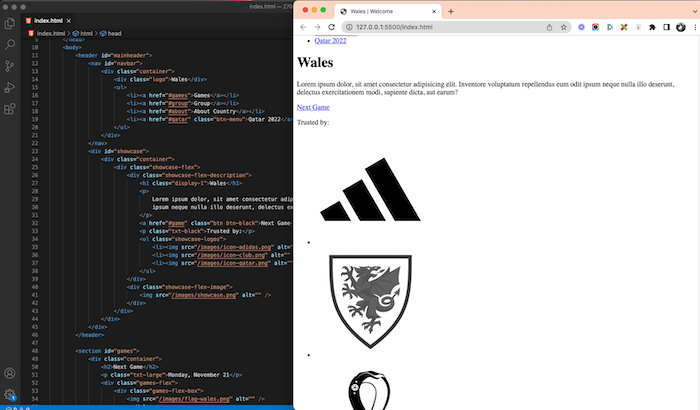
Task: Click the Wales heading on the page
Action: pos(315,62)
